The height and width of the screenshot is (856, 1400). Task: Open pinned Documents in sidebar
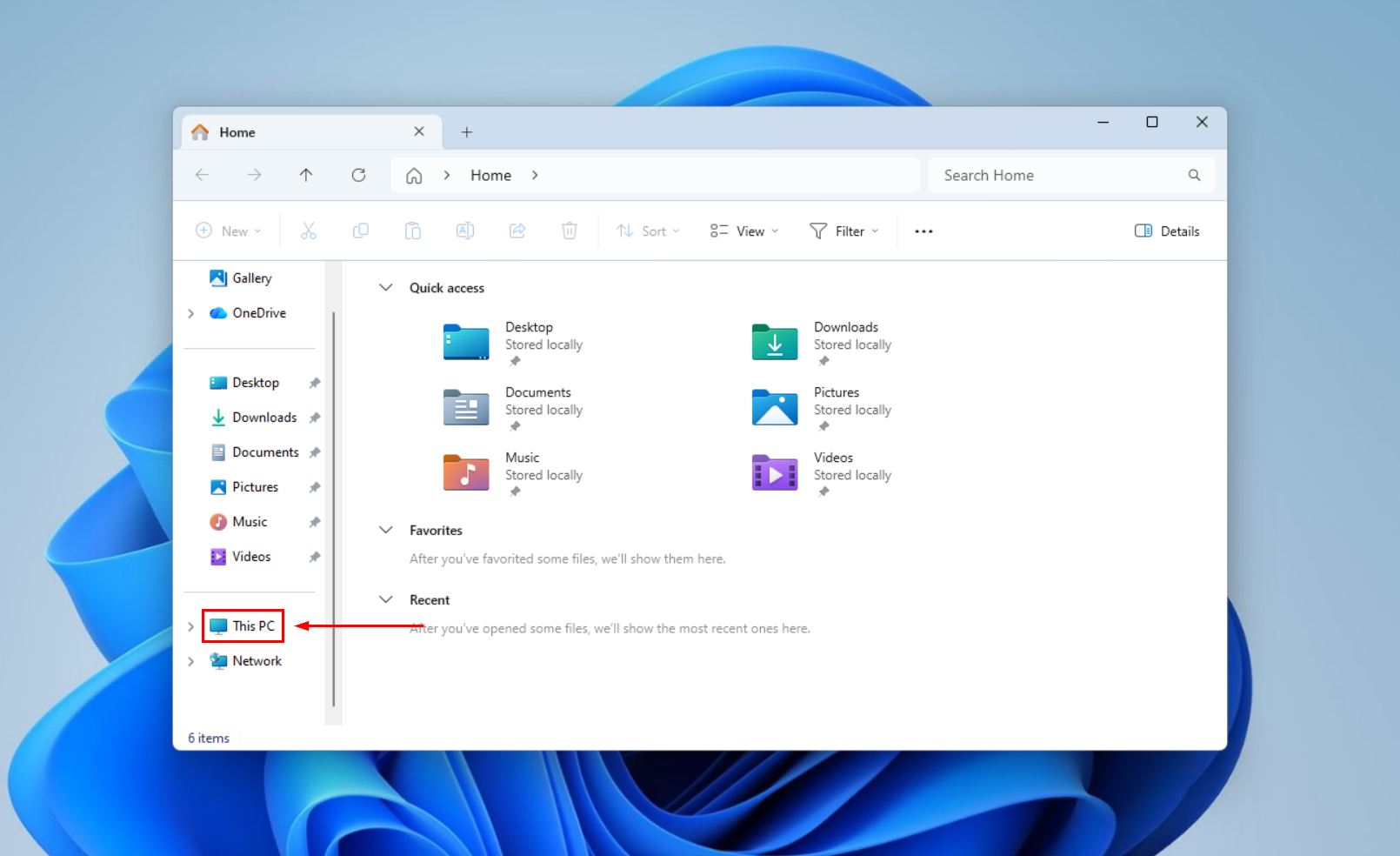(x=254, y=451)
